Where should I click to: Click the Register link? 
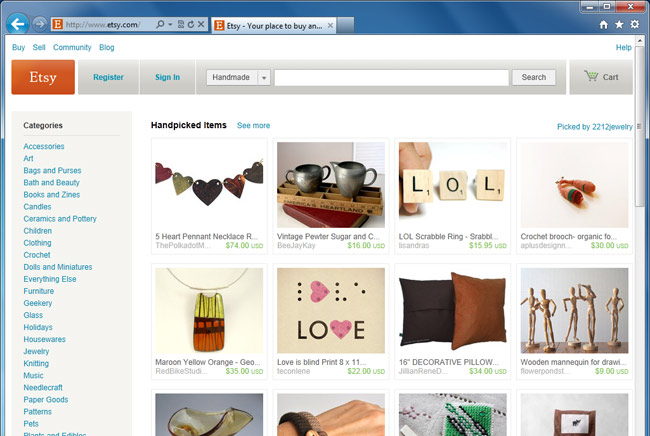pyautogui.click(x=108, y=77)
